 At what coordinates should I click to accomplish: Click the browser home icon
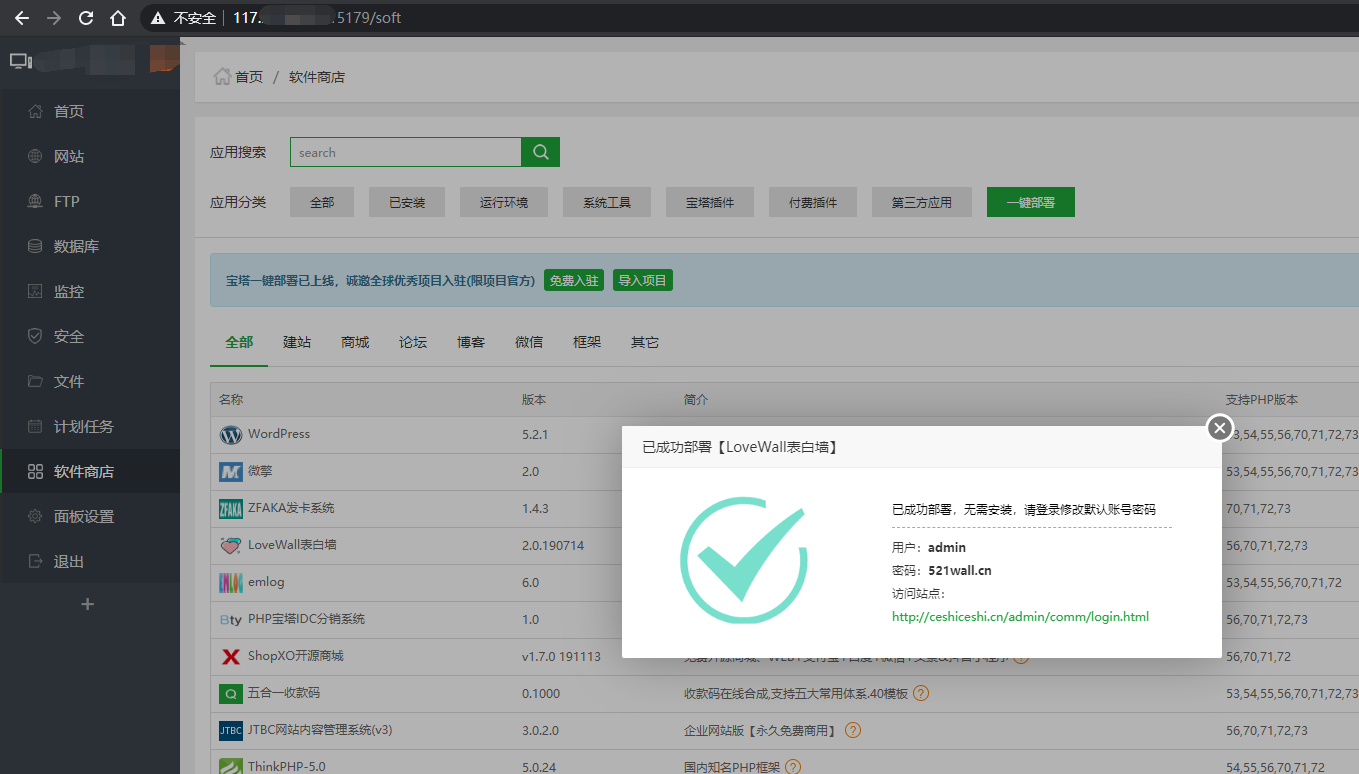point(118,17)
